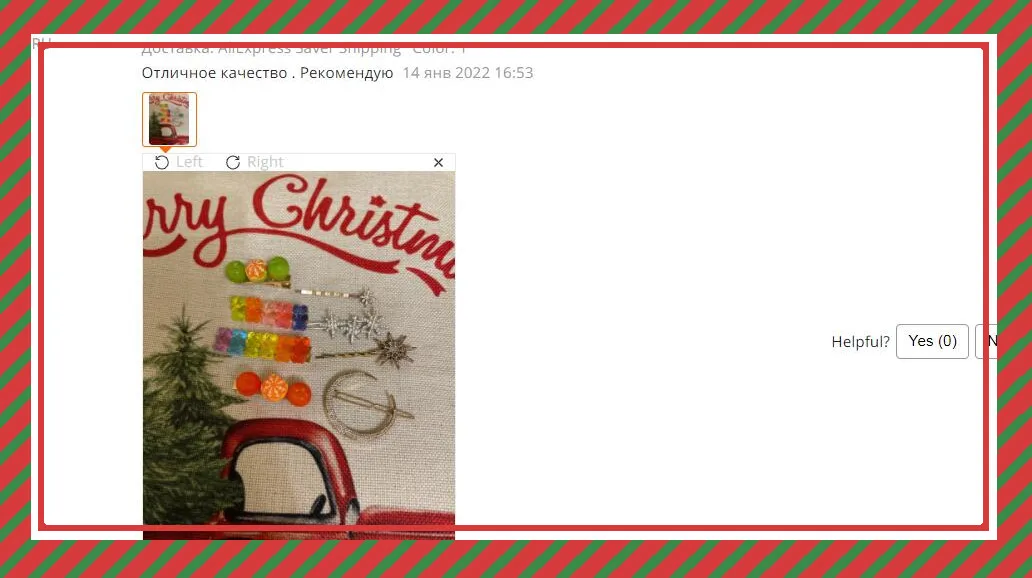Select the "Left" rotate label
The height and width of the screenshot is (578, 1032).
(x=190, y=162)
